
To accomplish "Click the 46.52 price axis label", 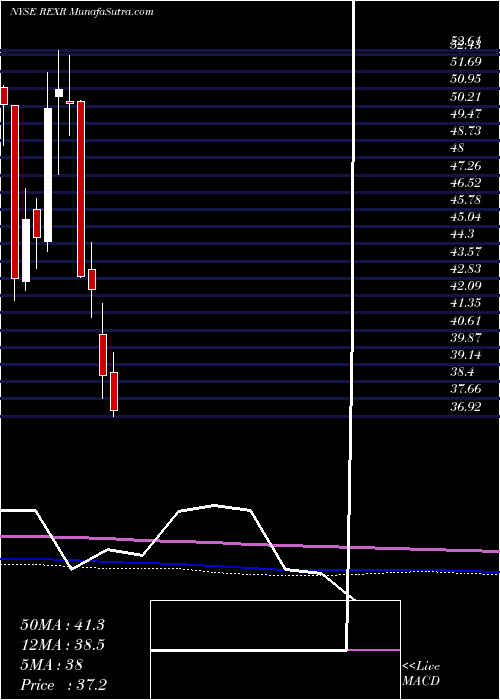I will (465, 183).
